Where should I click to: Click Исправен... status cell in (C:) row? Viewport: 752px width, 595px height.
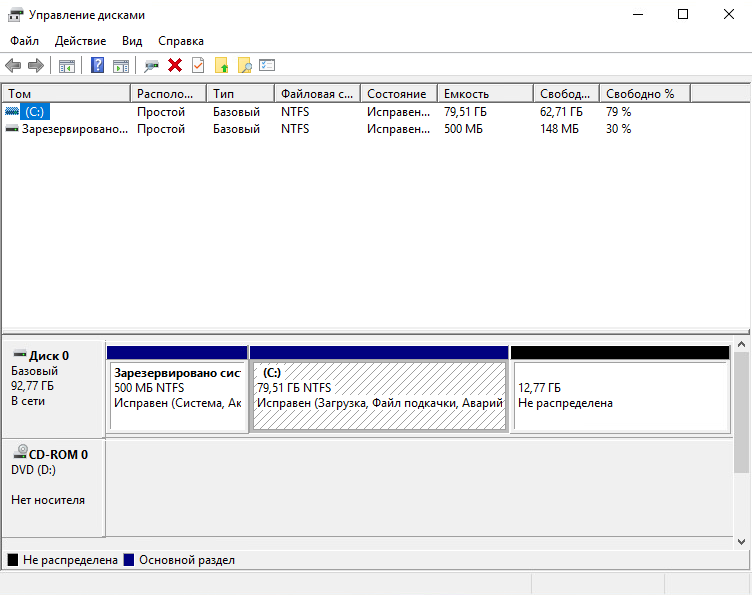coord(399,112)
